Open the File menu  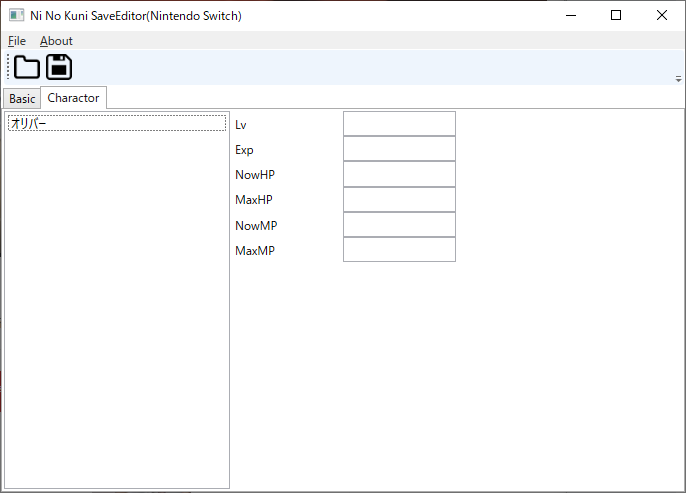17,41
